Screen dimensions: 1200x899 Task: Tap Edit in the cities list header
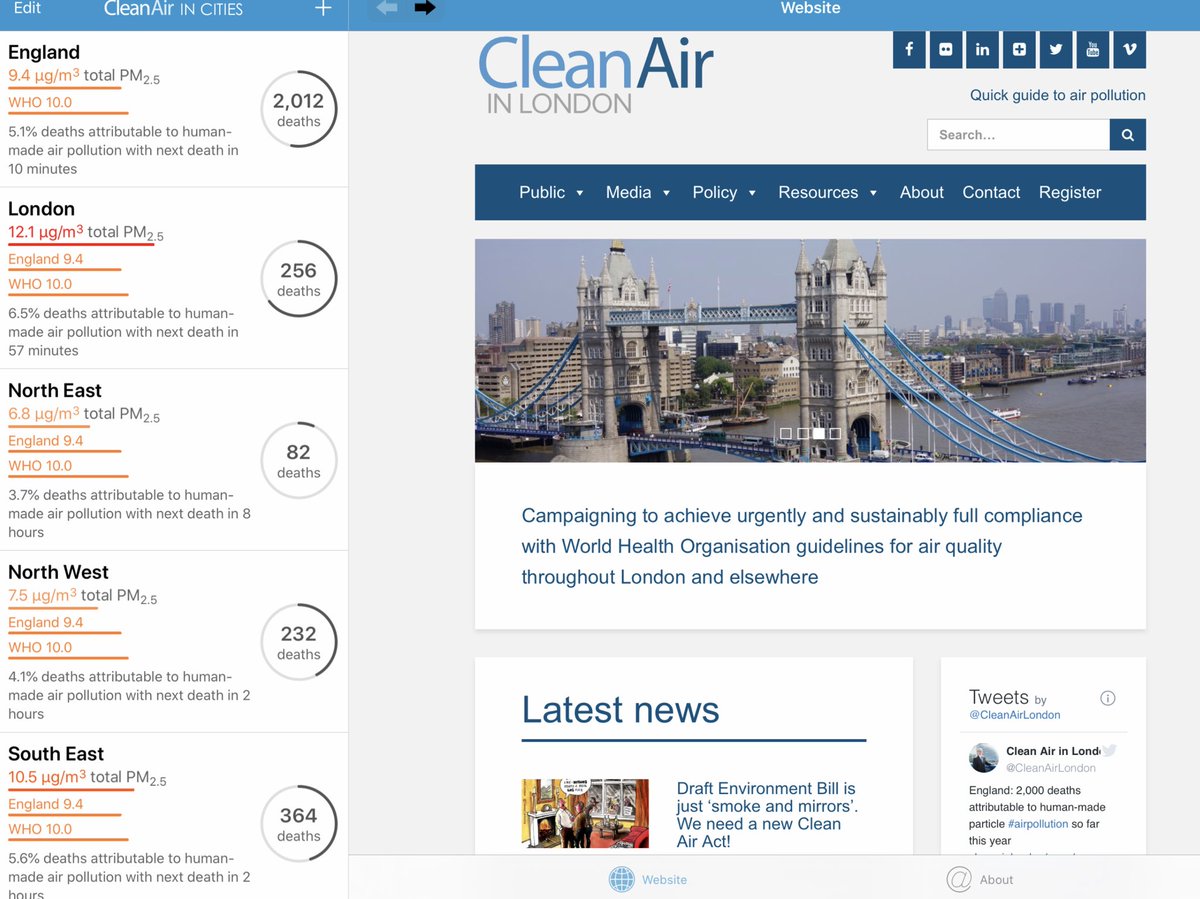tap(27, 8)
